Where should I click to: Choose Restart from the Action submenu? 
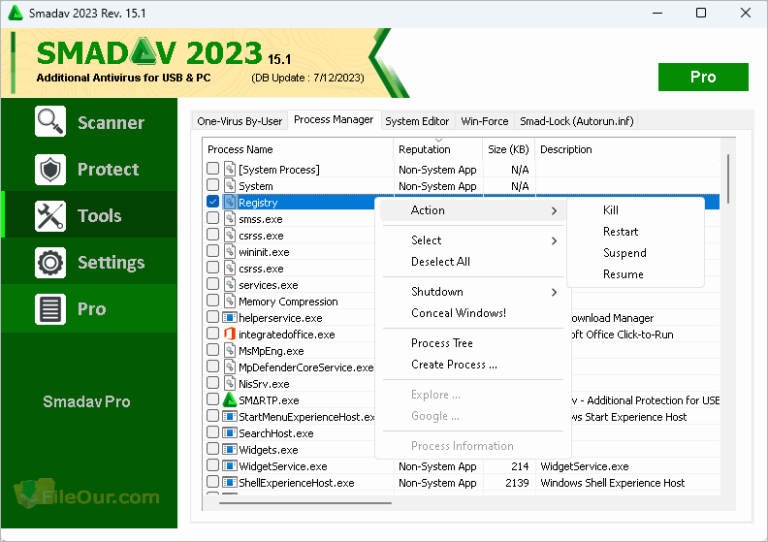(x=621, y=232)
